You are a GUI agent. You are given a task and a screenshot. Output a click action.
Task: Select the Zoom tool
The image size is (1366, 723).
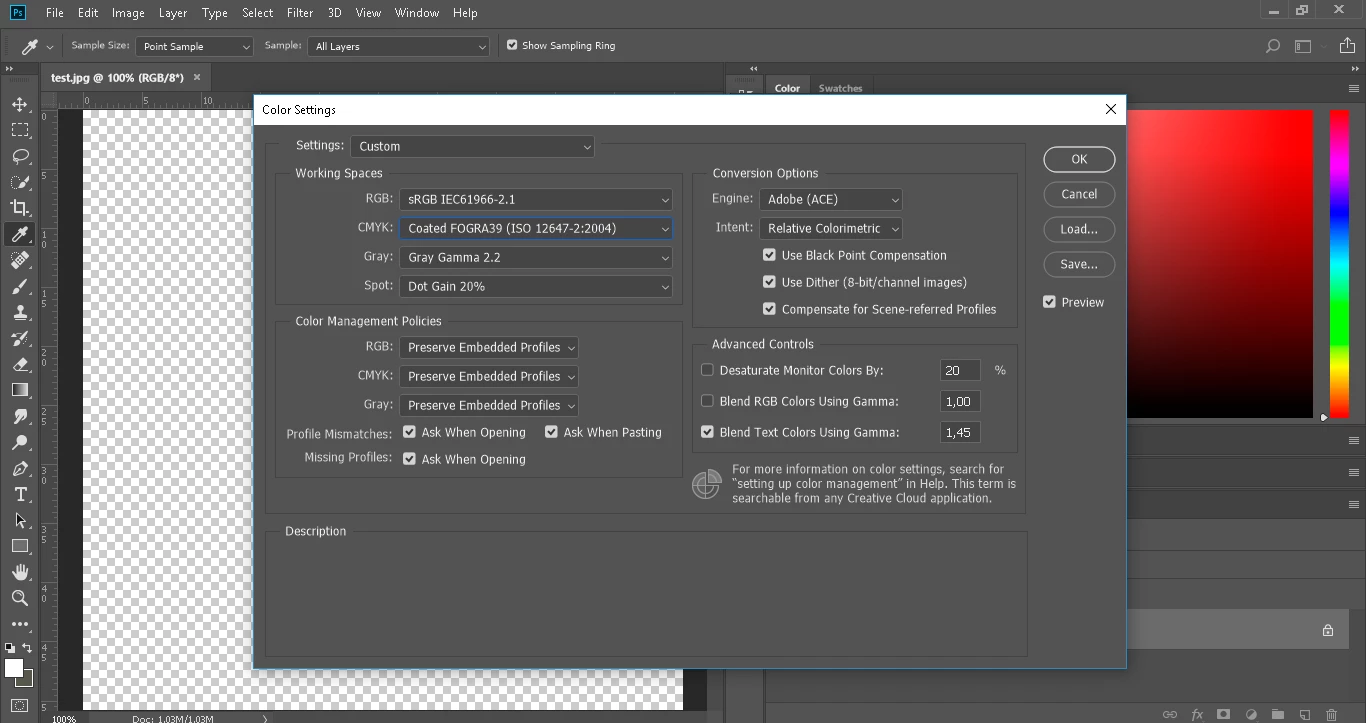20,598
